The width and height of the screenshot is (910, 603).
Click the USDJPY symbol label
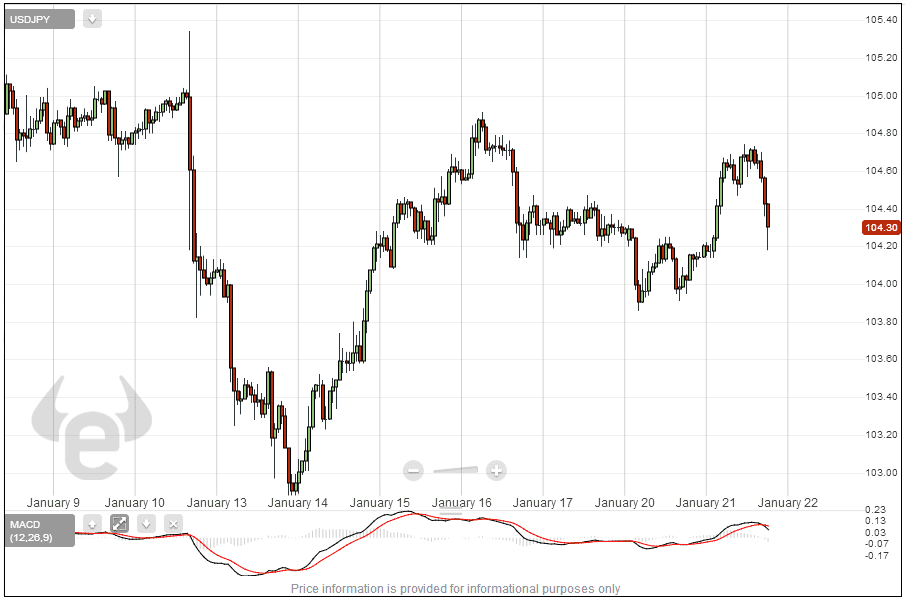pos(39,19)
